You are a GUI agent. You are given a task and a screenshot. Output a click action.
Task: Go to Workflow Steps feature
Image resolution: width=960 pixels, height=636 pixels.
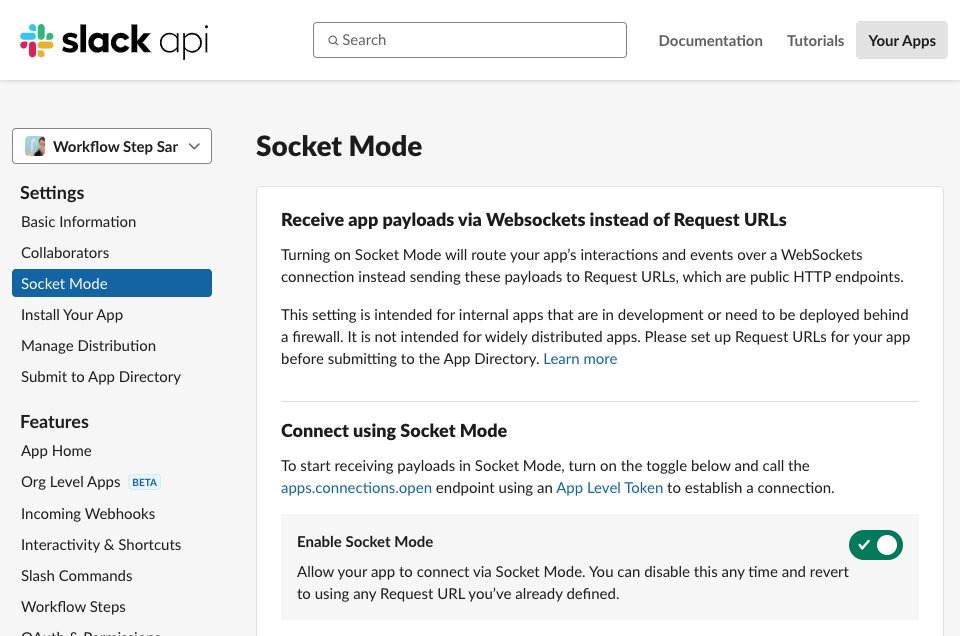pos(73,607)
